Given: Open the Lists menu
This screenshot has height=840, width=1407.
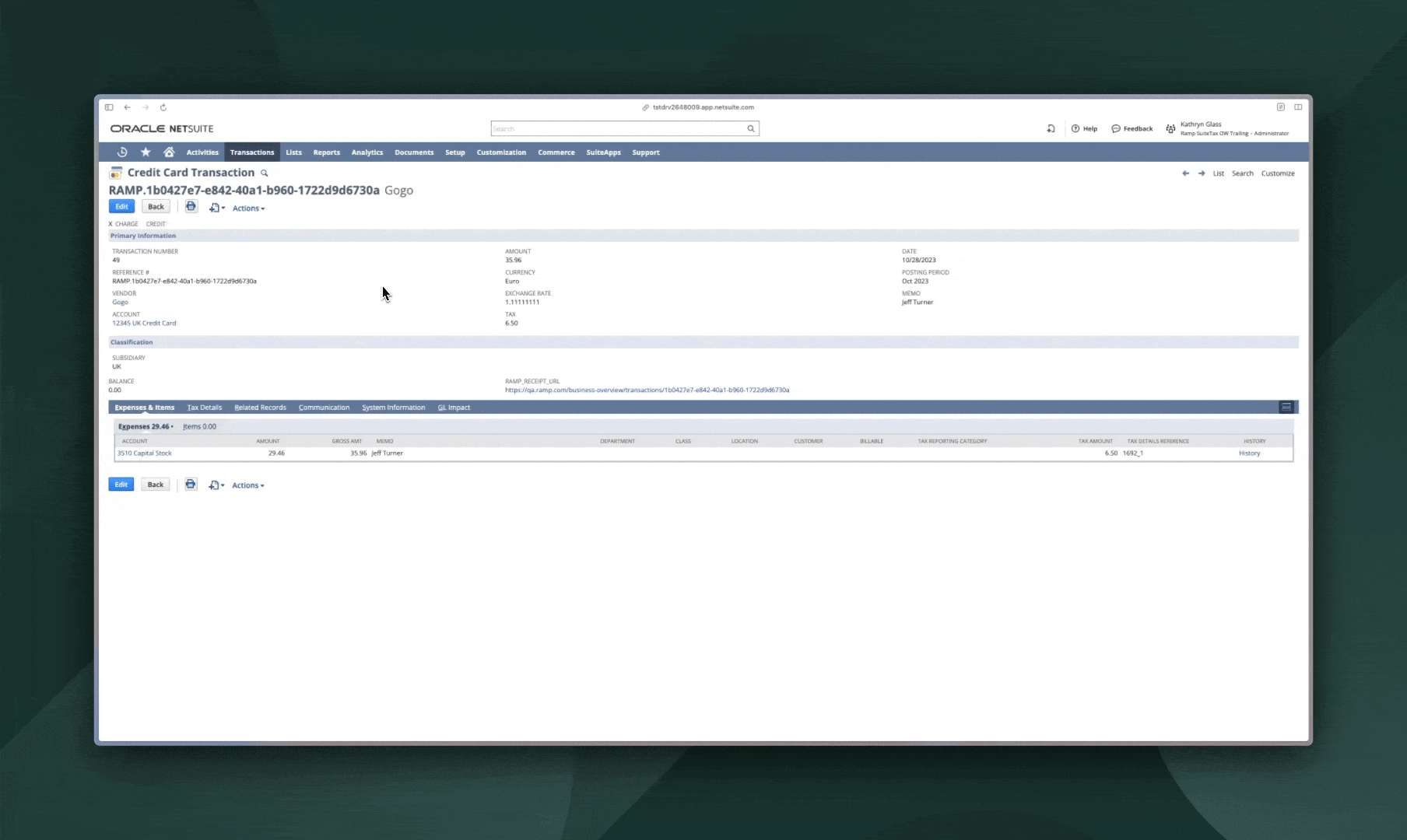Looking at the screenshot, I should pyautogui.click(x=293, y=152).
